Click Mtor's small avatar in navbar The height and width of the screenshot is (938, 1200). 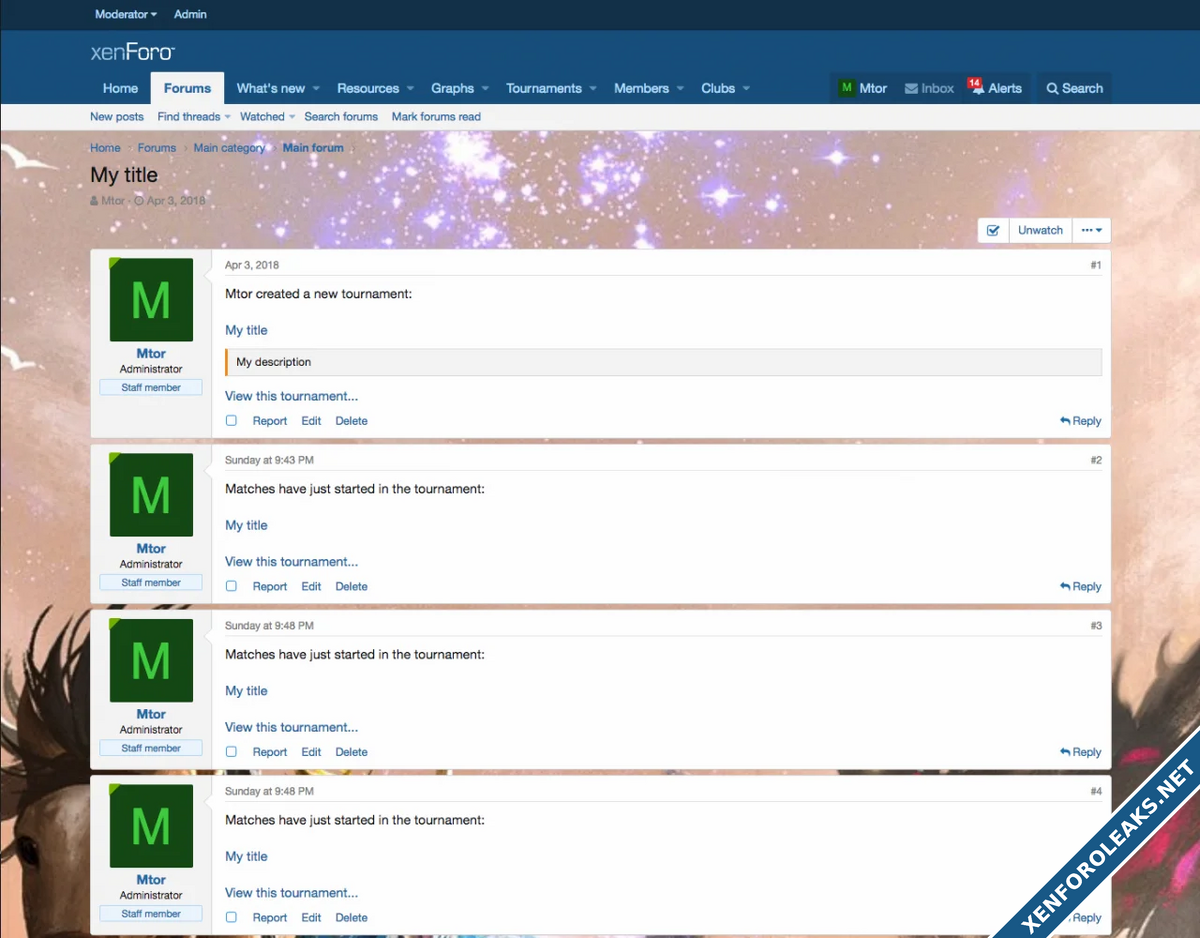(x=847, y=88)
